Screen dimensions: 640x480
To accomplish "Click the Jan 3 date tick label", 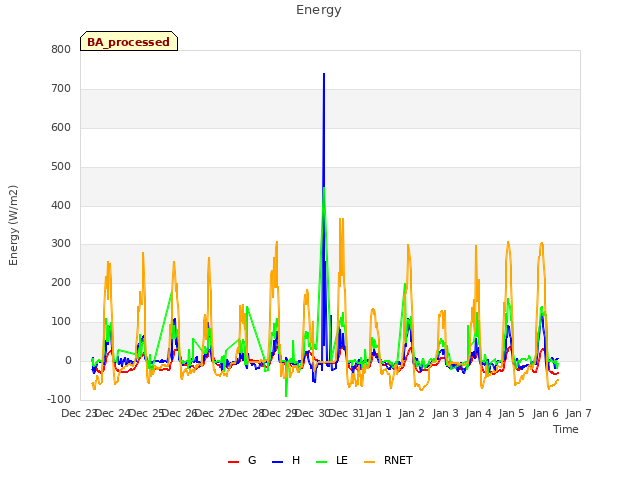I will (x=445, y=413).
